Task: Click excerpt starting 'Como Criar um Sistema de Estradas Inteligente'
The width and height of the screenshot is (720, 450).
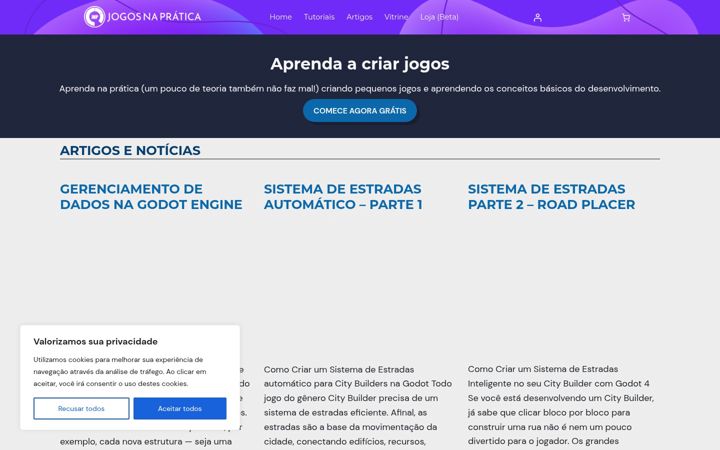Action: click(561, 406)
